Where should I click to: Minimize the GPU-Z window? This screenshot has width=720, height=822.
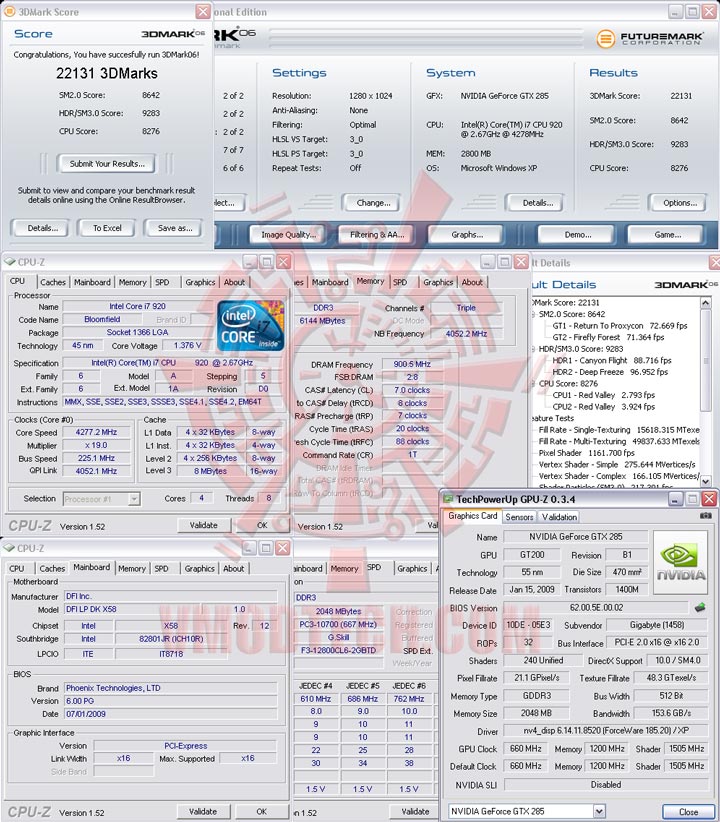675,499
